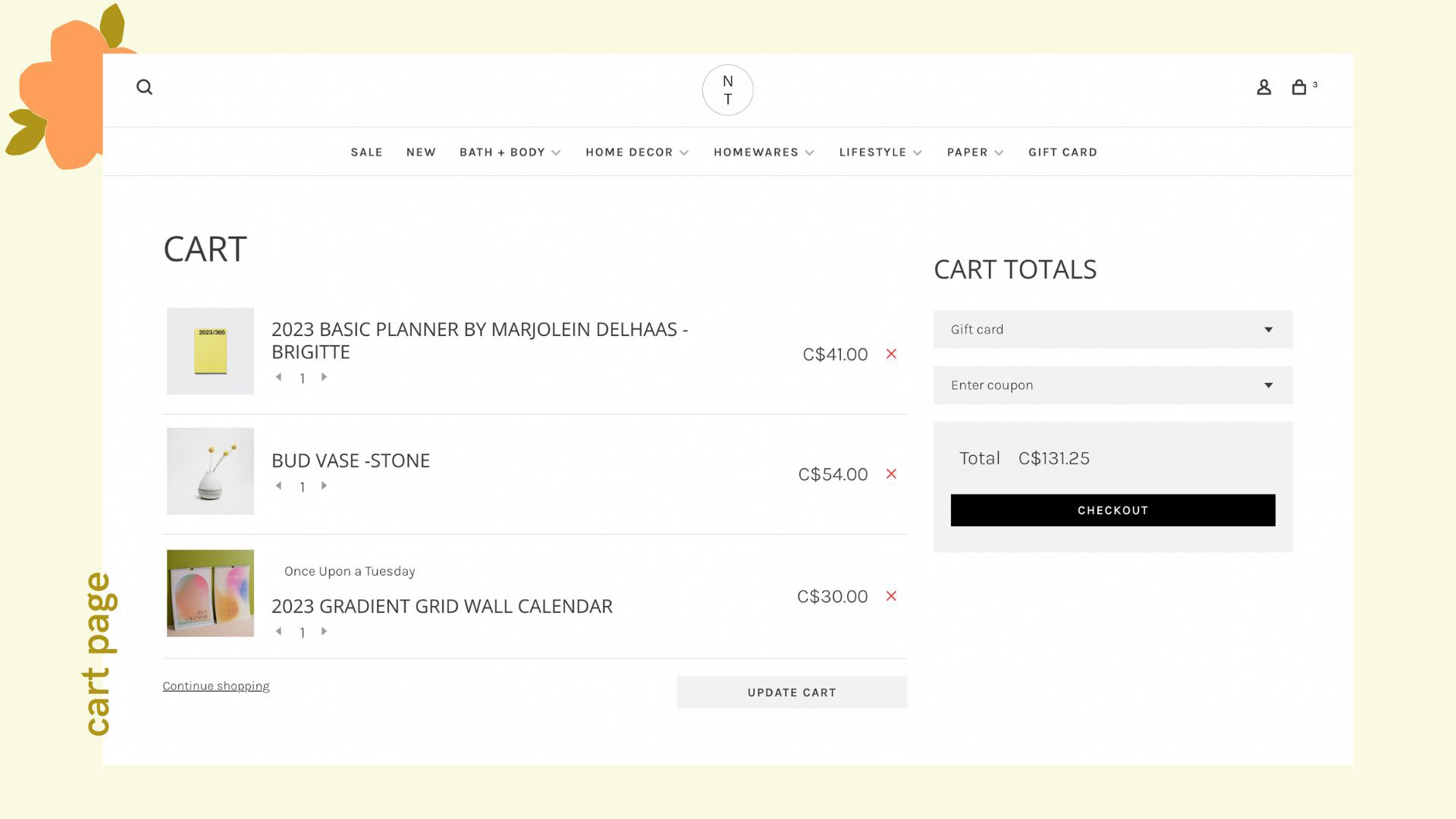Decrease the Bud Vase quantity
This screenshot has height=819, width=1456.
[x=278, y=485]
